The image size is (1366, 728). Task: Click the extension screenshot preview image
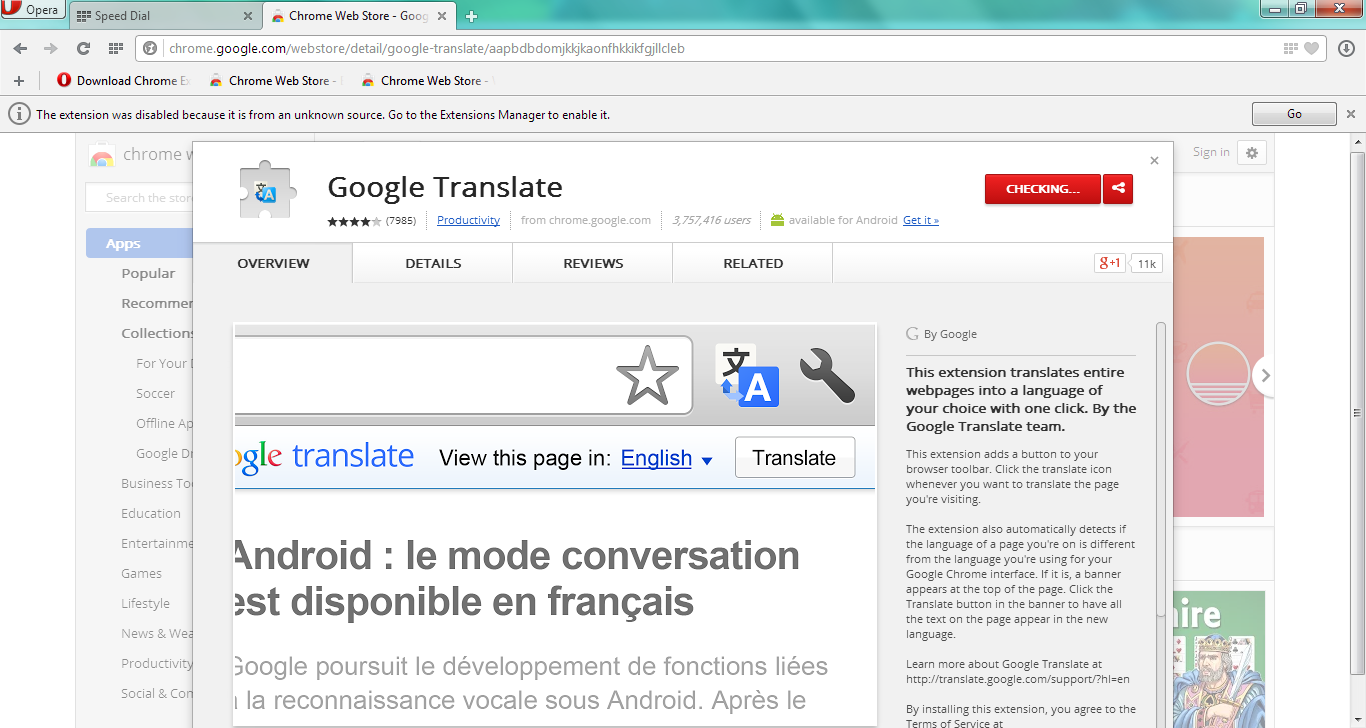(x=555, y=524)
